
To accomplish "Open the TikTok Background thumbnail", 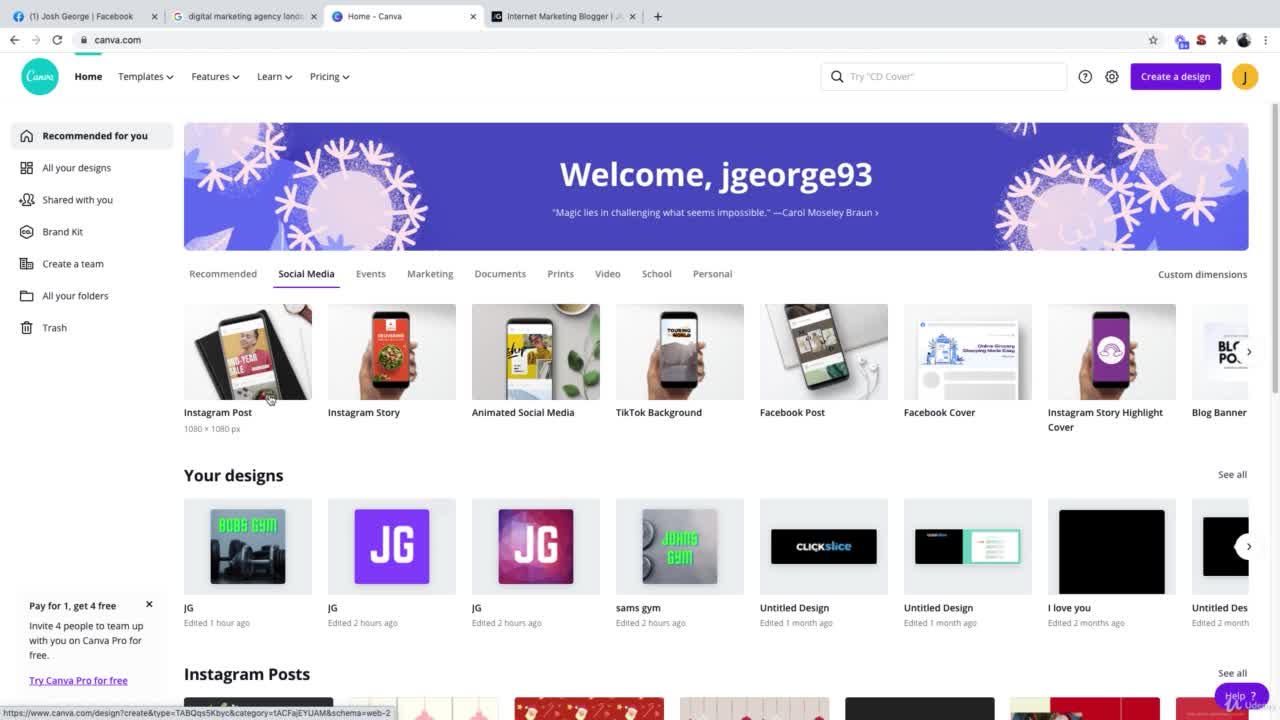I will click(x=680, y=352).
